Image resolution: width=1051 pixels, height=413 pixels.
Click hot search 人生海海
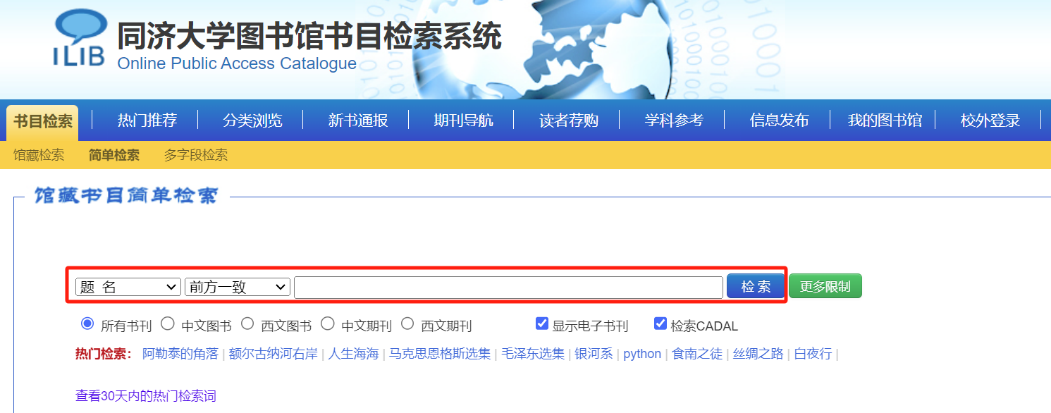(353, 354)
